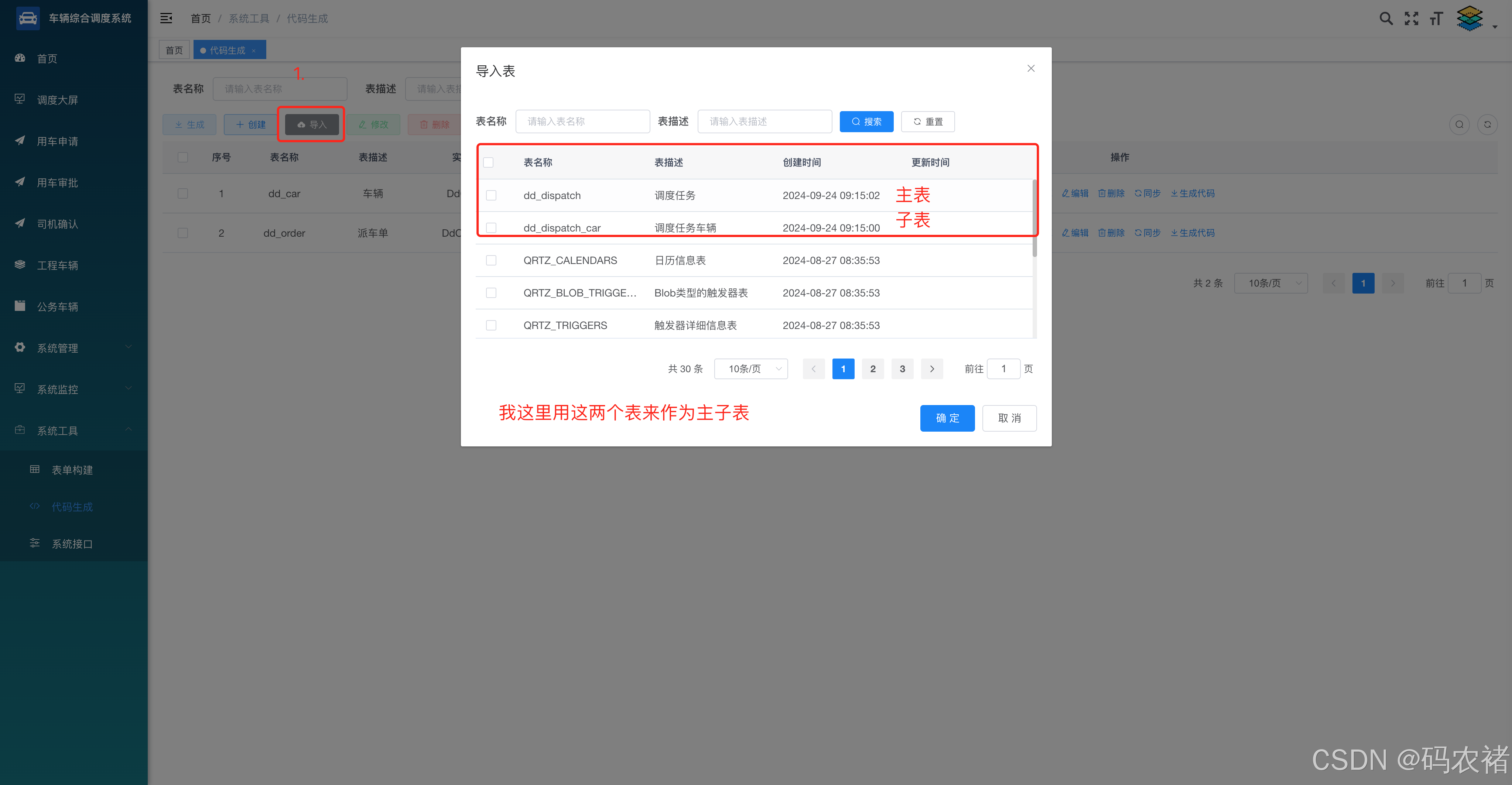Viewport: 1512px width, 785px height.
Task: Click the 用车申请 paper-plane icon
Action: click(x=20, y=141)
